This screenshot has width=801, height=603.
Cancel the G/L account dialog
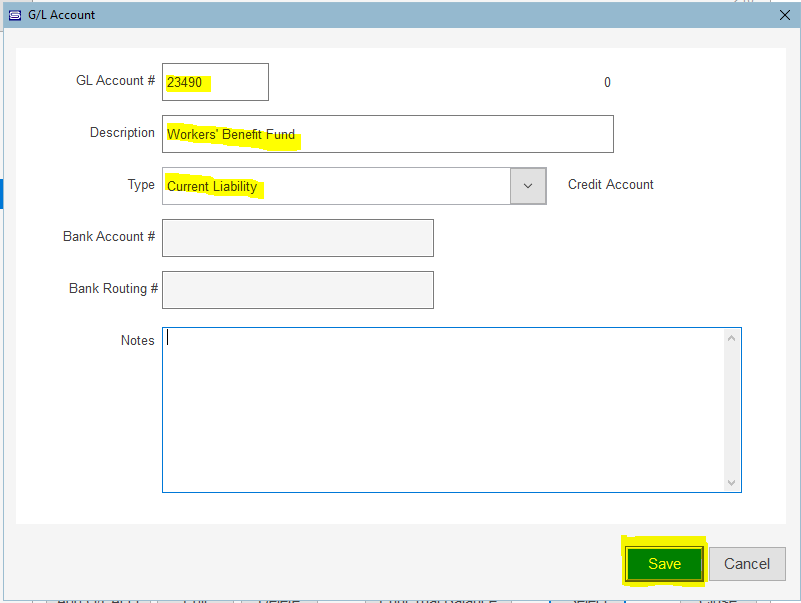click(747, 564)
